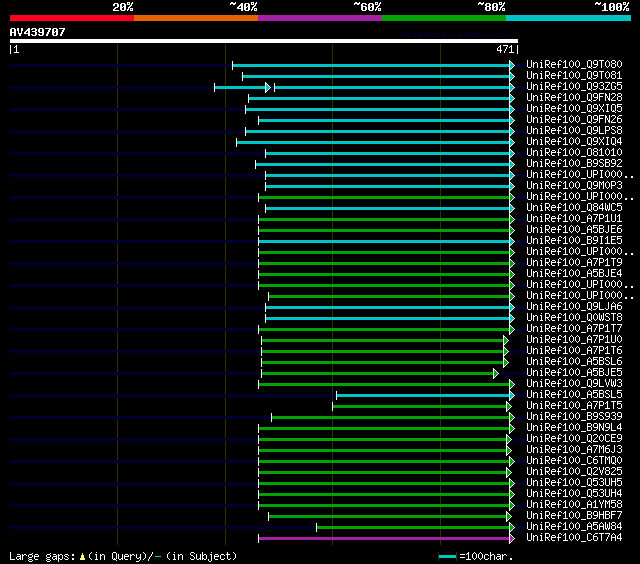The width and height of the screenshot is (640, 564).
Task: Click the UniRef100_B9I1E5 label
Action: [574, 240]
